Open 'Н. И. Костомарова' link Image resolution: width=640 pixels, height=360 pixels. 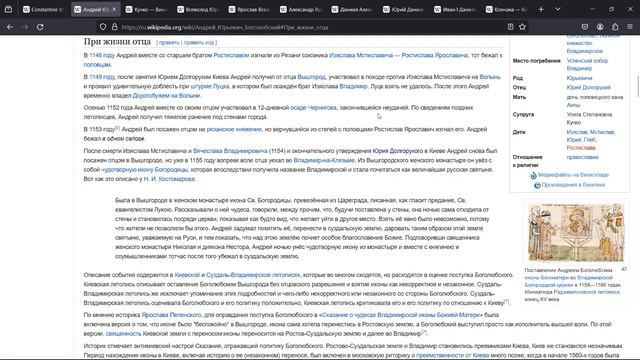pyautogui.click(x=169, y=179)
